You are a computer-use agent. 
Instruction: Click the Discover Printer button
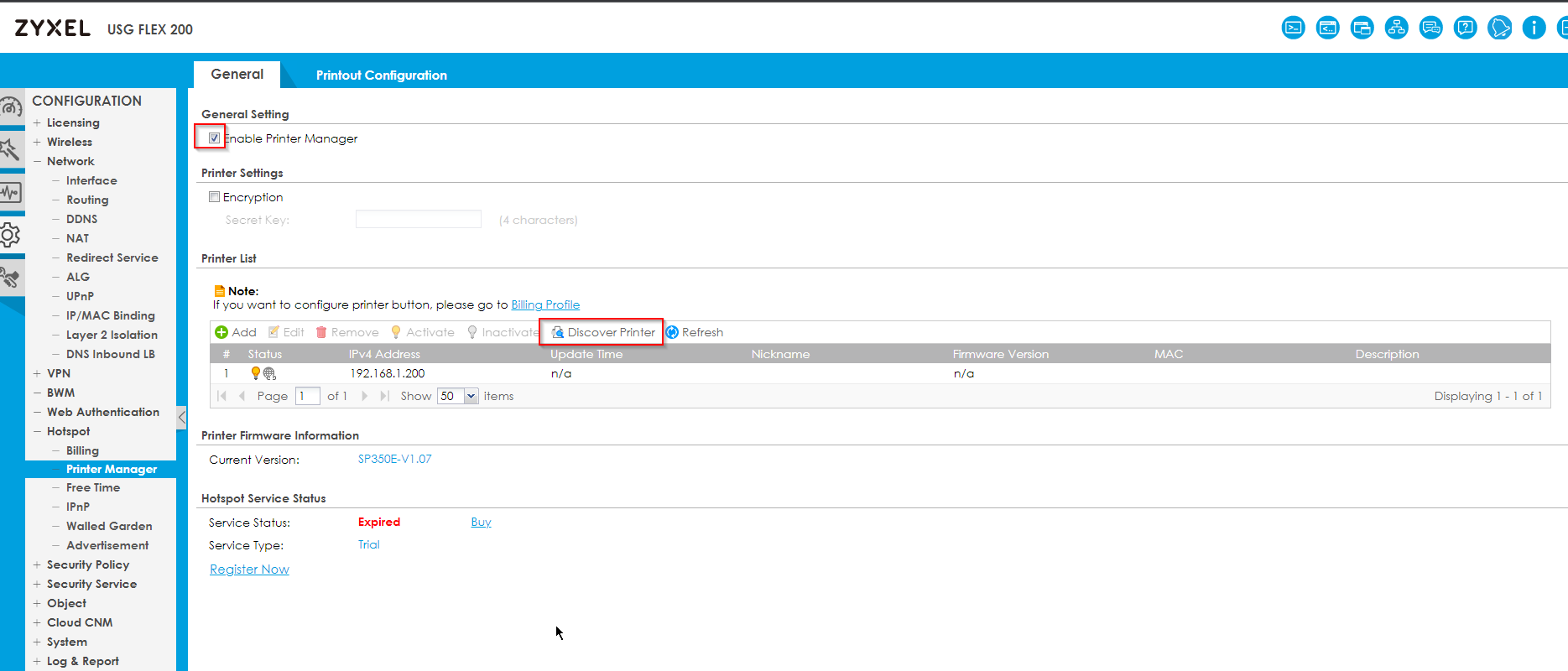point(603,332)
